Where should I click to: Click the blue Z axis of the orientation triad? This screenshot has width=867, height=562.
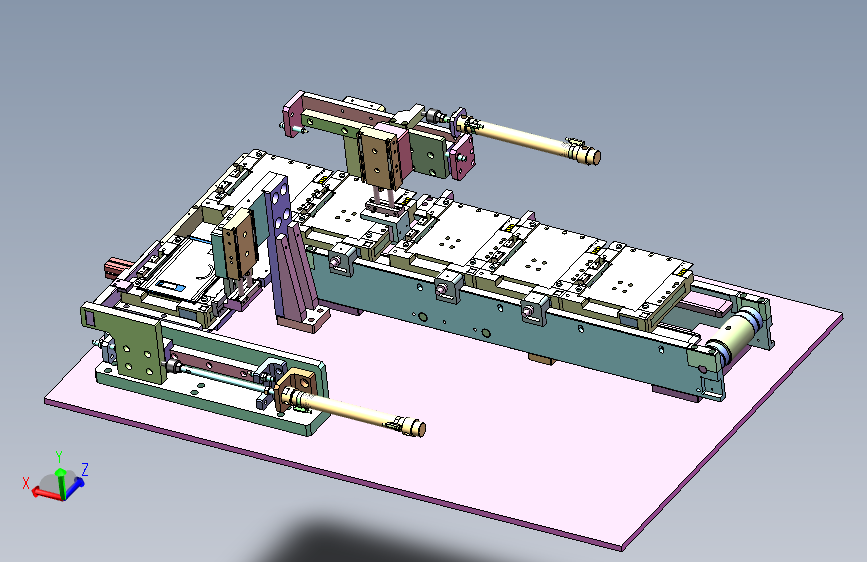click(75, 486)
